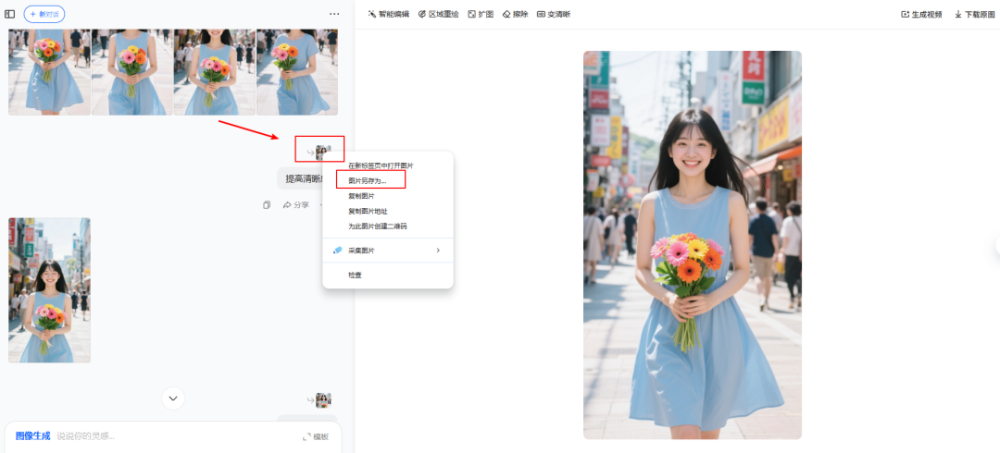Download the original via 下载原图
The image size is (1000, 453).
(973, 14)
